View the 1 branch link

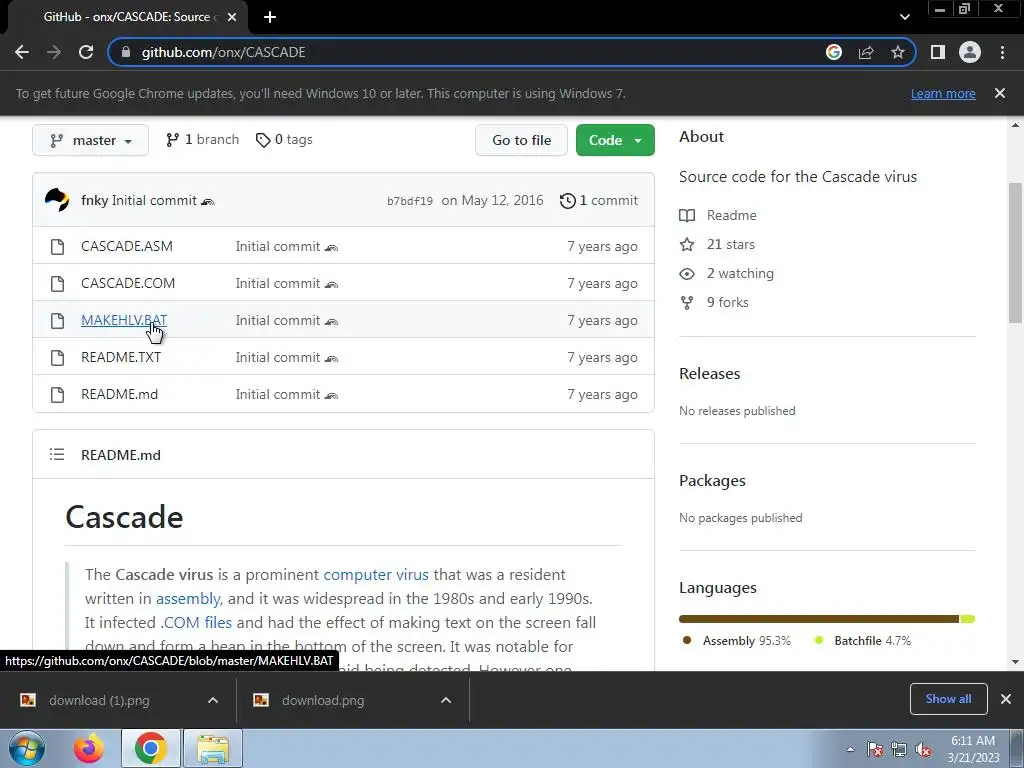[x=202, y=140]
